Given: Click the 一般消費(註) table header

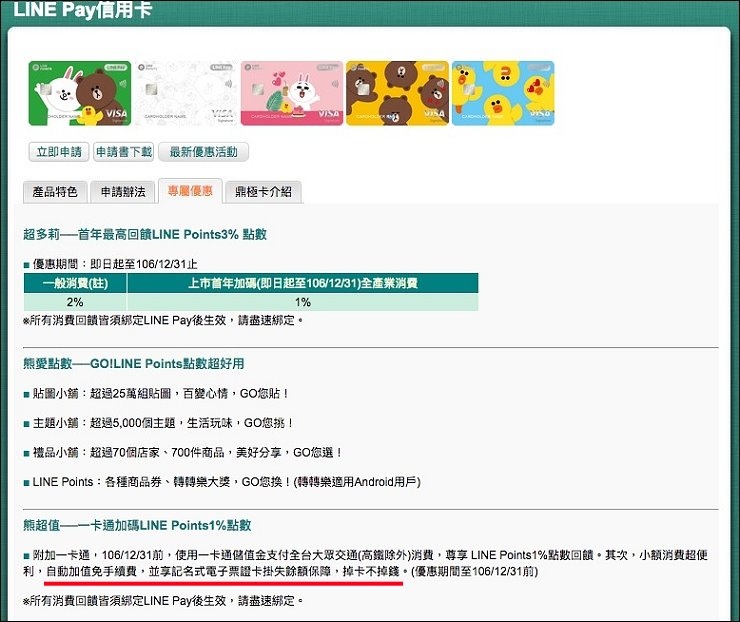Looking at the screenshot, I should click(x=76, y=283).
